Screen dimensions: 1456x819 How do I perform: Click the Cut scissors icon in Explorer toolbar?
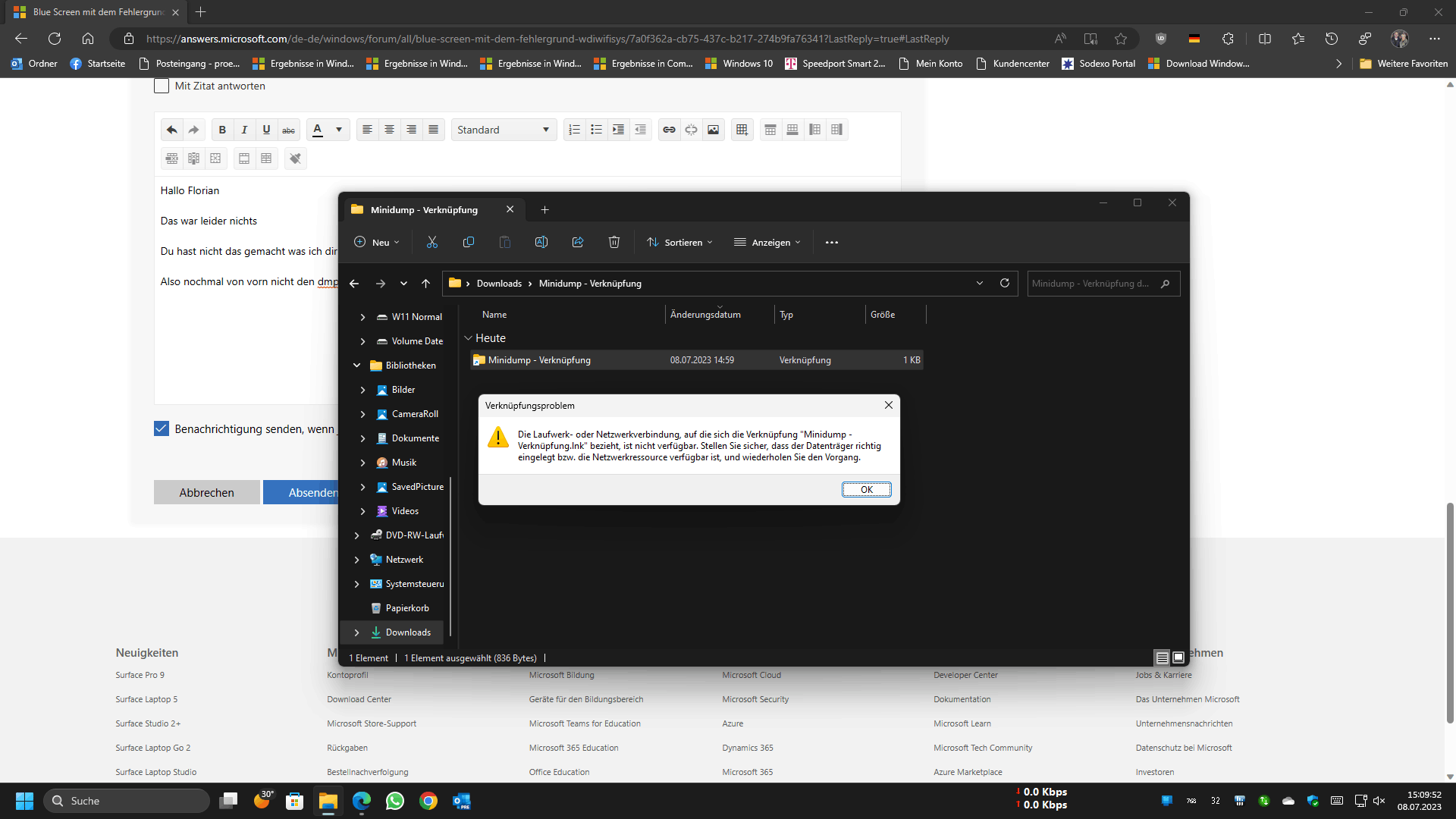[432, 242]
